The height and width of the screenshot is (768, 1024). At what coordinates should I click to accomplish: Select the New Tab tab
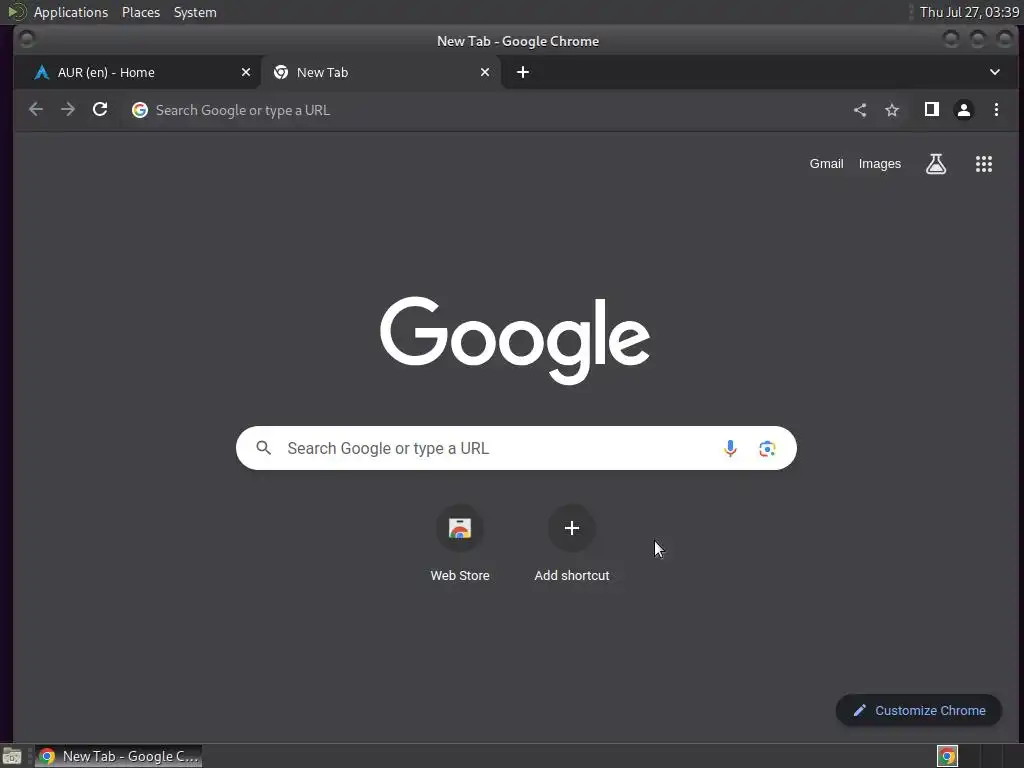click(382, 72)
